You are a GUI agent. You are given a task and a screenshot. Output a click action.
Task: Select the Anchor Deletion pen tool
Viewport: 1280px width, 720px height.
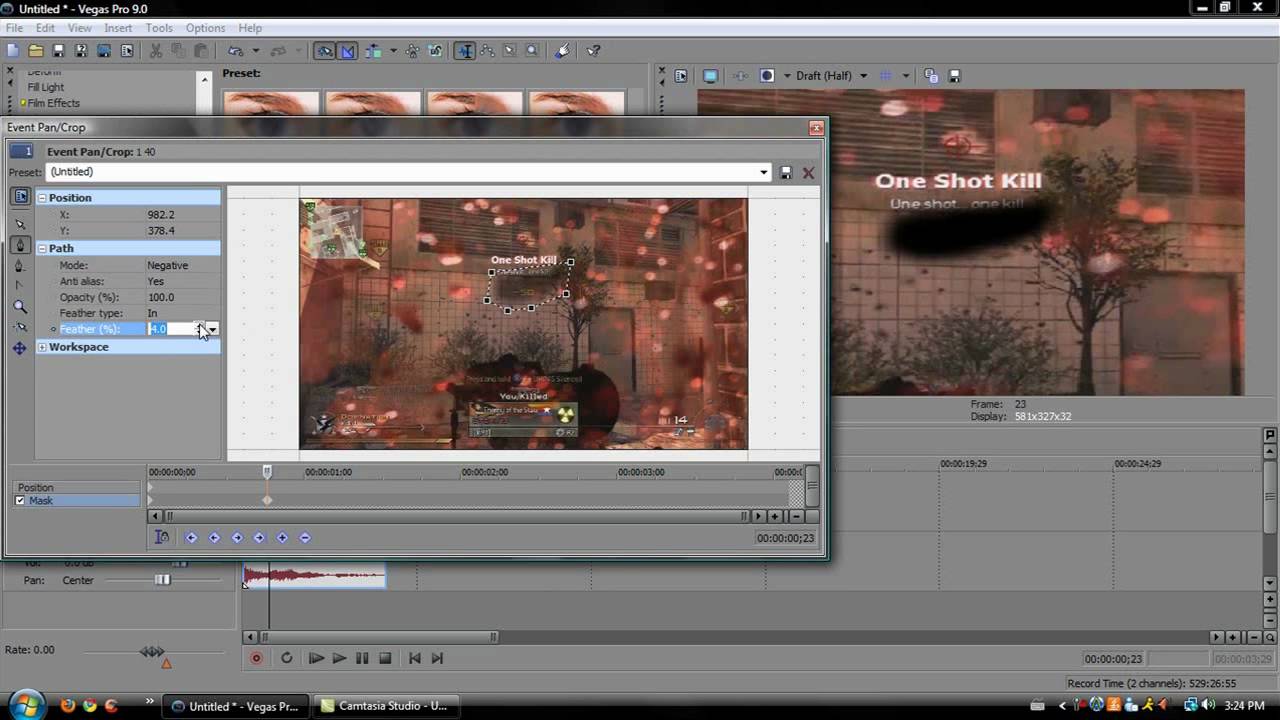coord(20,266)
